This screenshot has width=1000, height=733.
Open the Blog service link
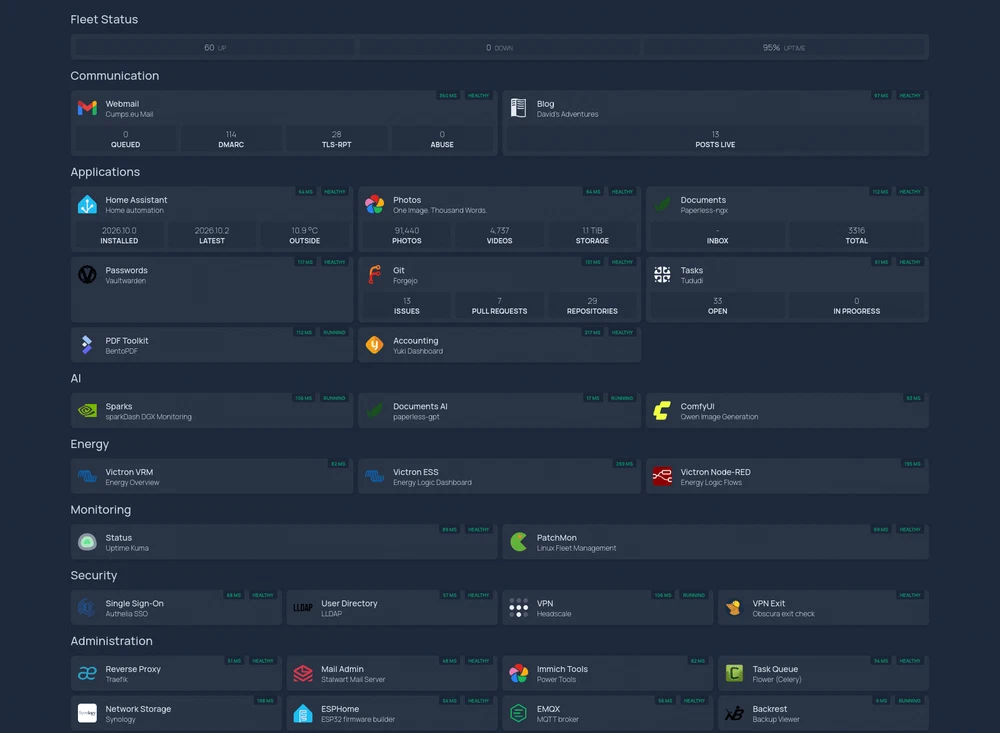pyautogui.click(x=545, y=103)
